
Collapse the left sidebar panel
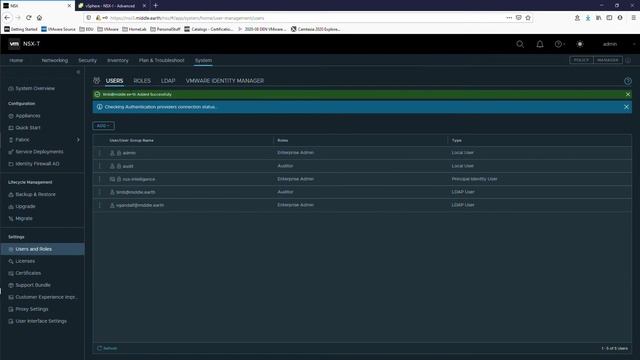click(x=78, y=72)
